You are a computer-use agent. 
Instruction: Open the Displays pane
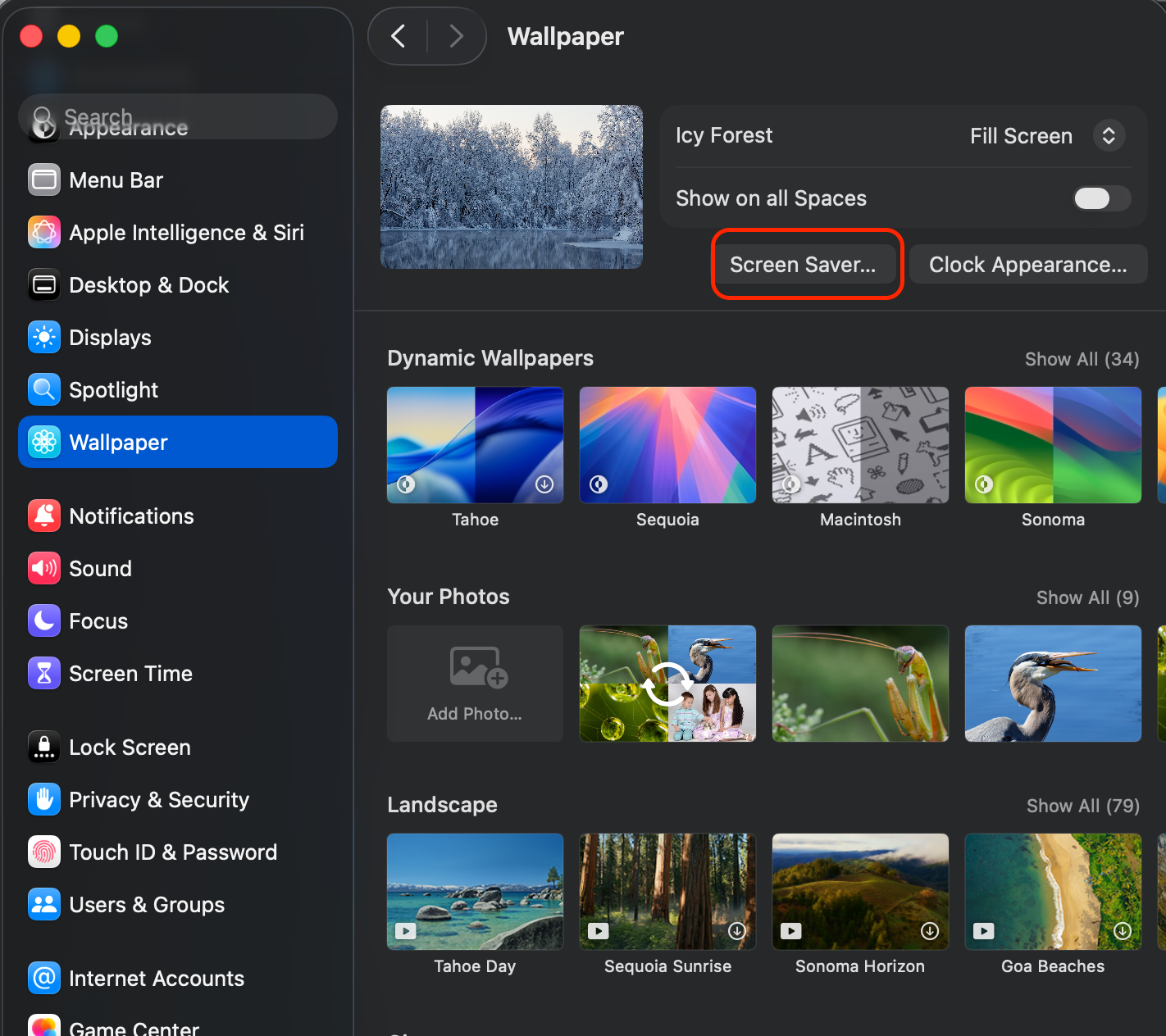click(178, 338)
